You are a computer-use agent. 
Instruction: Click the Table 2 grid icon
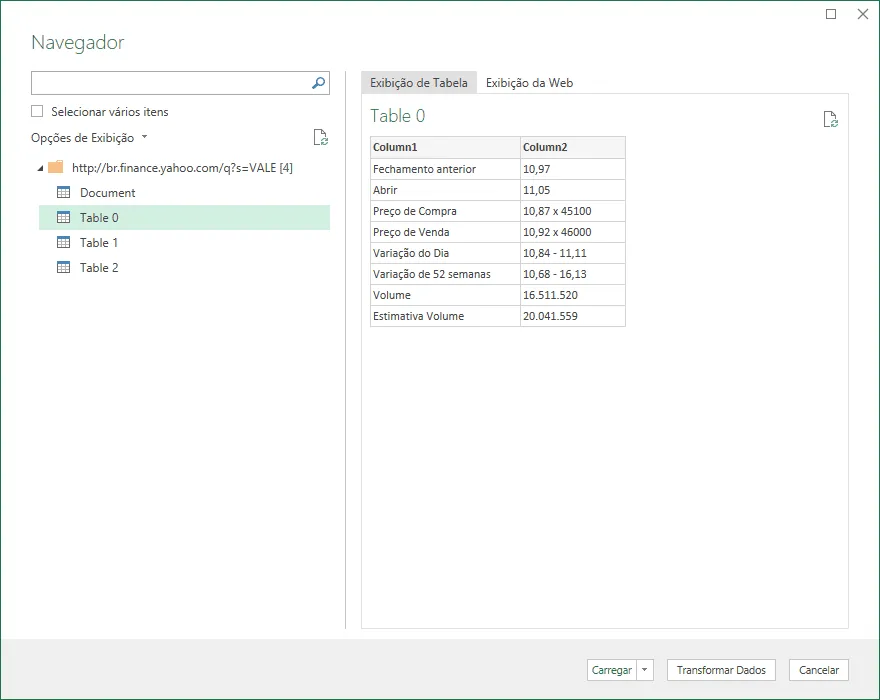point(63,267)
